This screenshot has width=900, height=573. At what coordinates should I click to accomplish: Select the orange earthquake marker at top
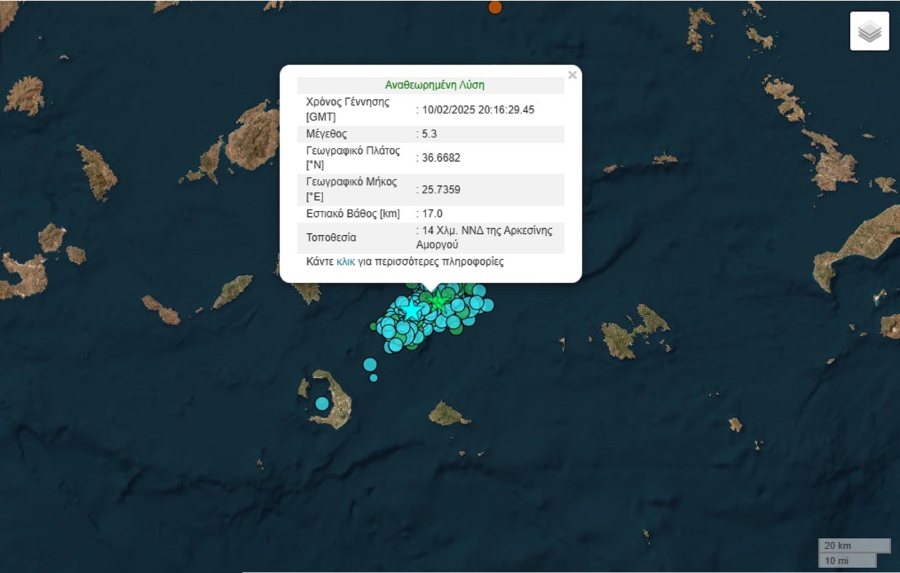495,7
